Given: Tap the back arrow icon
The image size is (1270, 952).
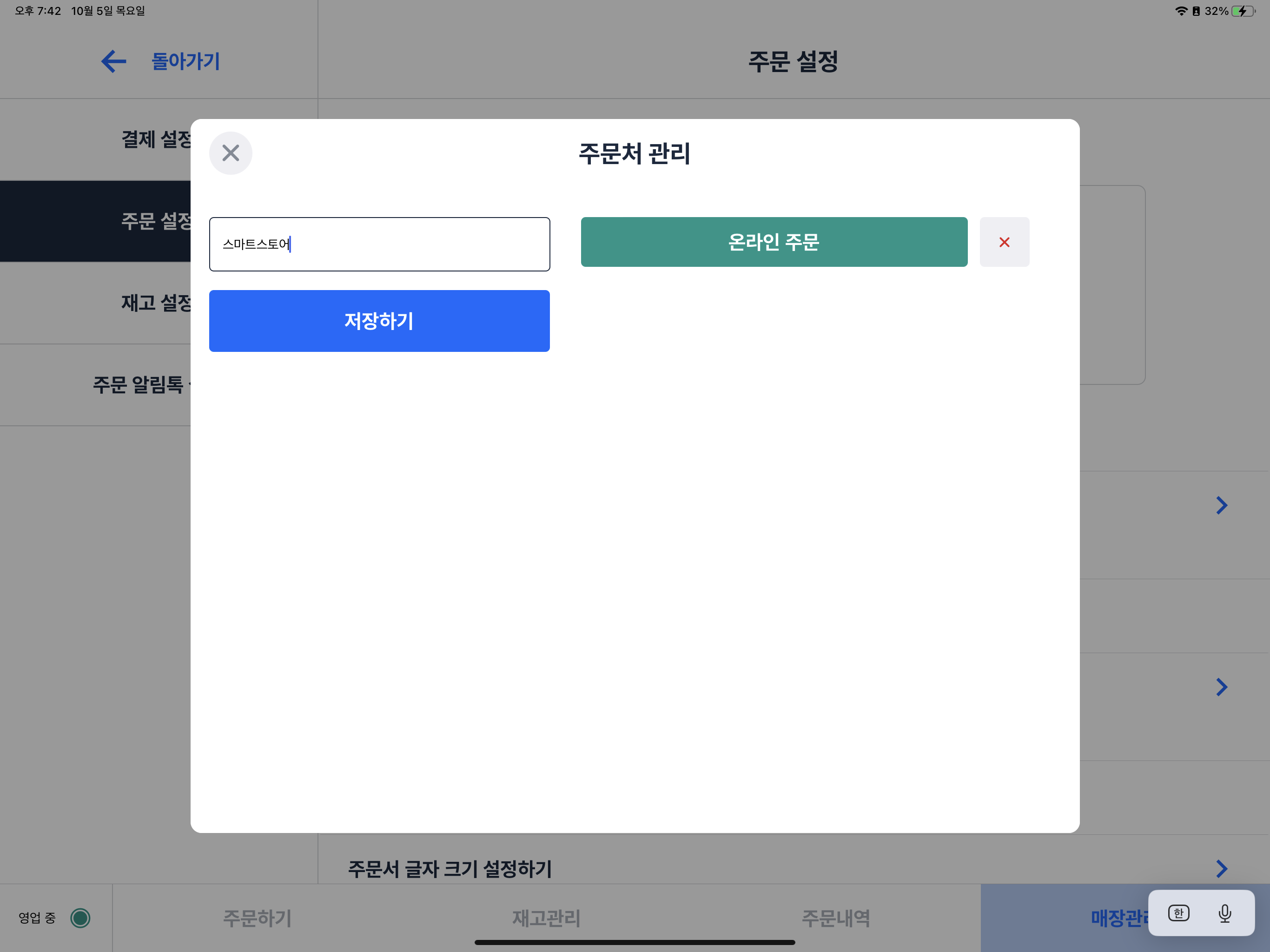Looking at the screenshot, I should tap(114, 61).
